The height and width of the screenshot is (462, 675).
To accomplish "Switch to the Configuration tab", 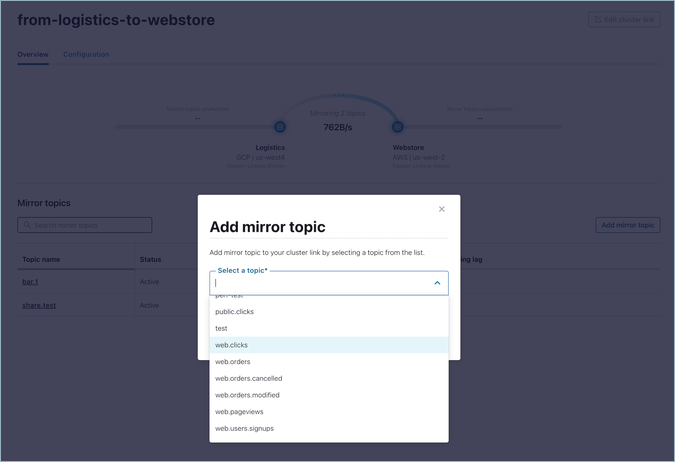I will (x=86, y=54).
